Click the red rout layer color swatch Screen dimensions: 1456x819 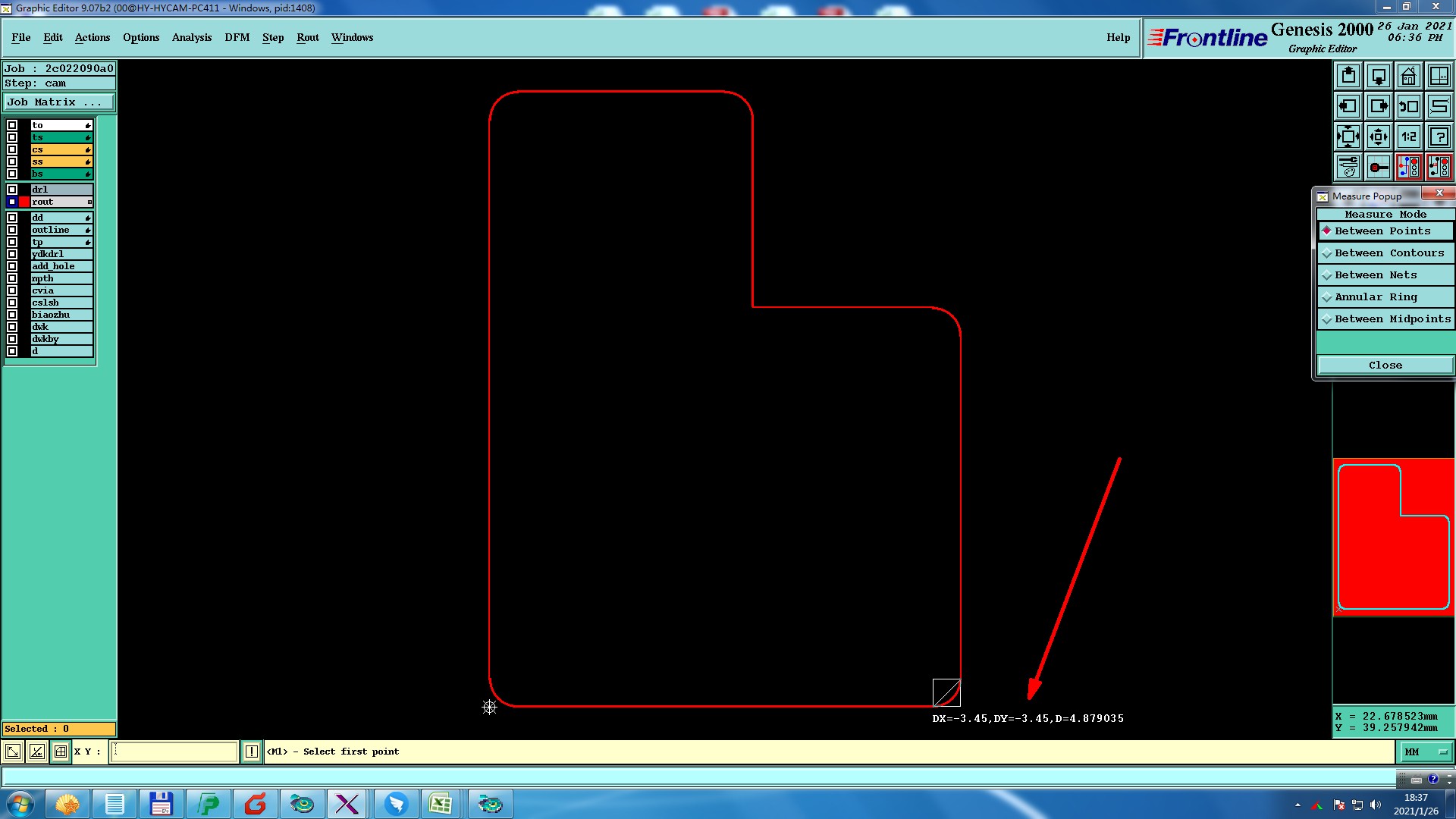24,202
